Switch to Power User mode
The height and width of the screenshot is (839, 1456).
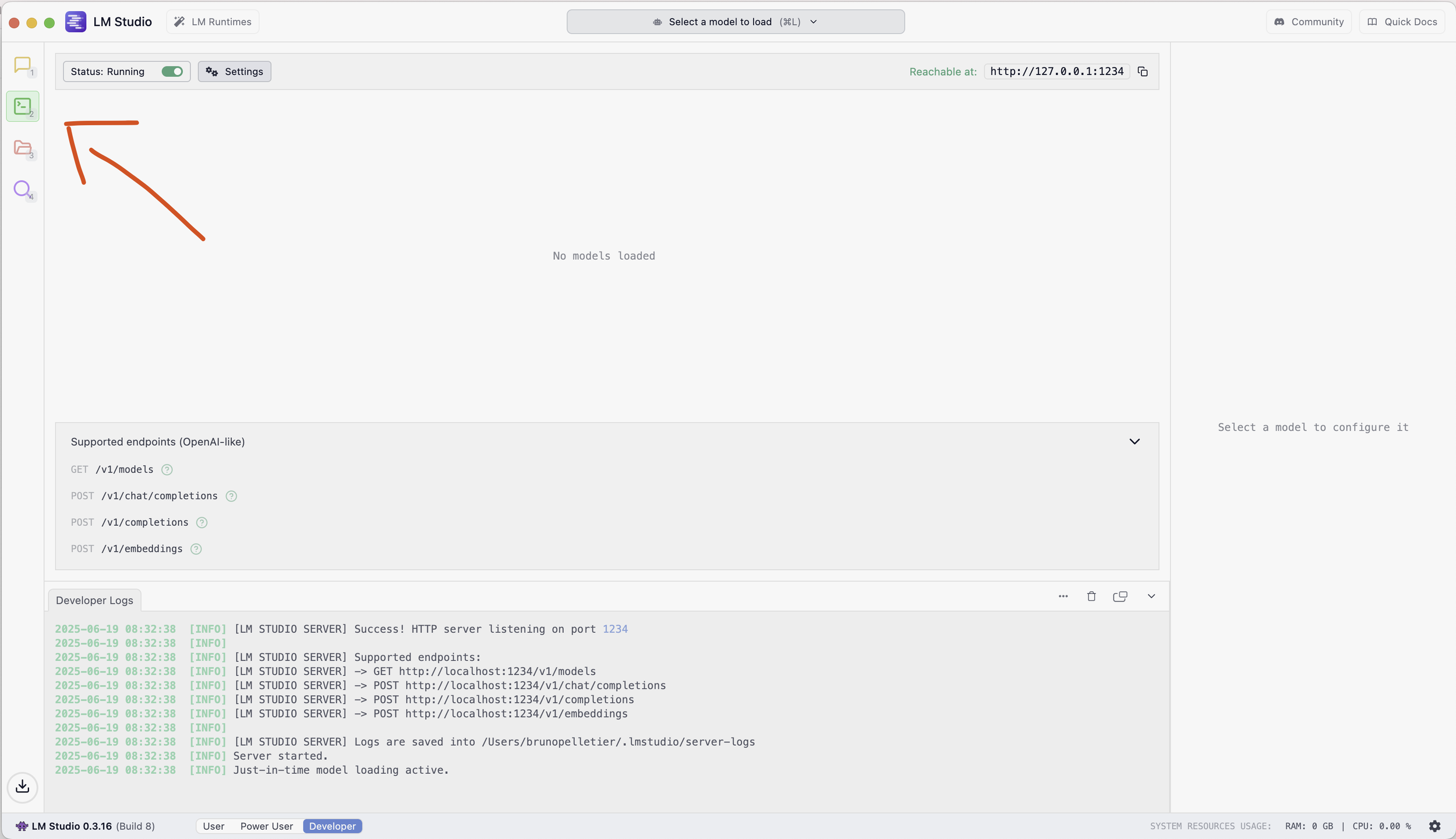[267, 826]
